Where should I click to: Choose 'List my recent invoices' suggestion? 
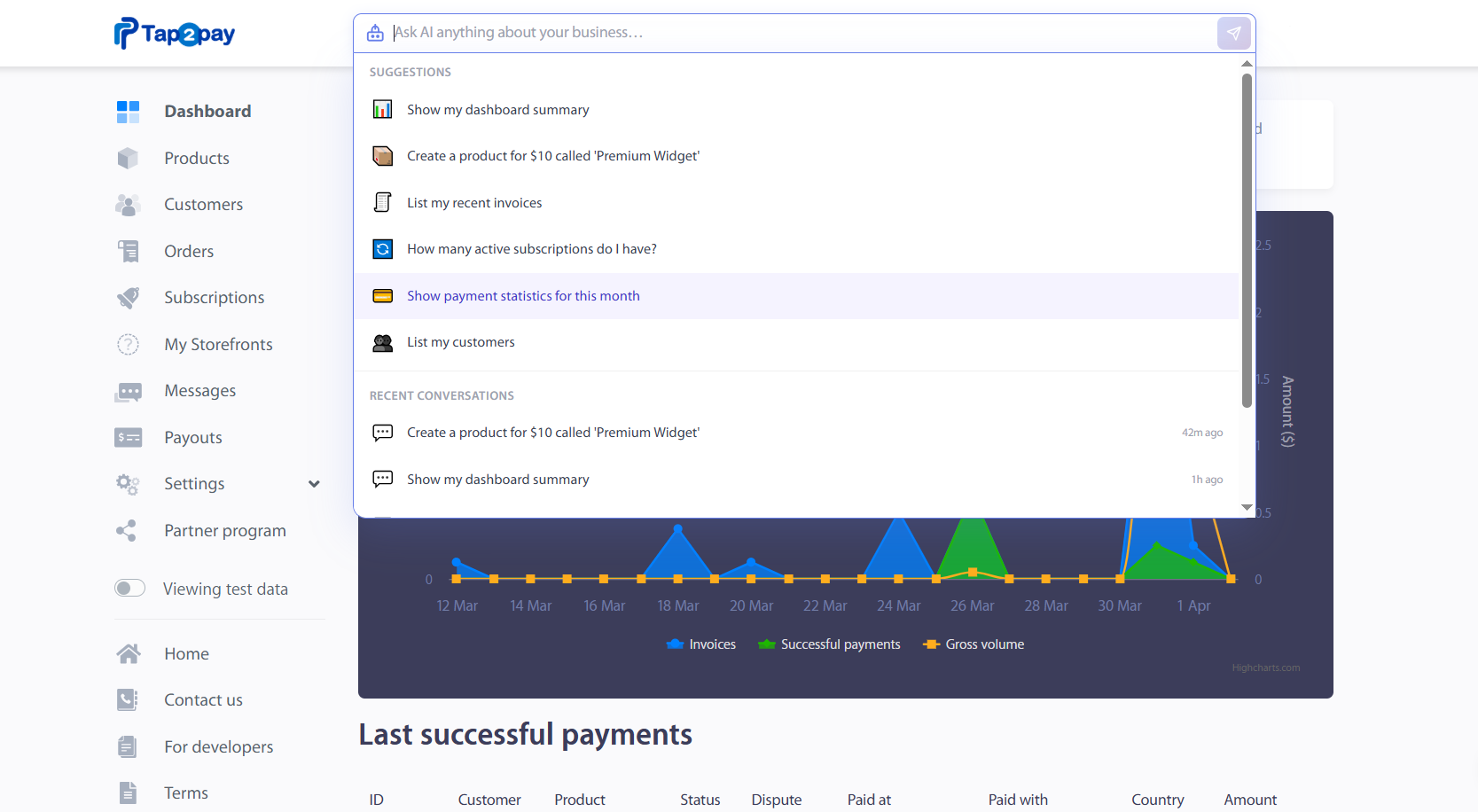474,203
